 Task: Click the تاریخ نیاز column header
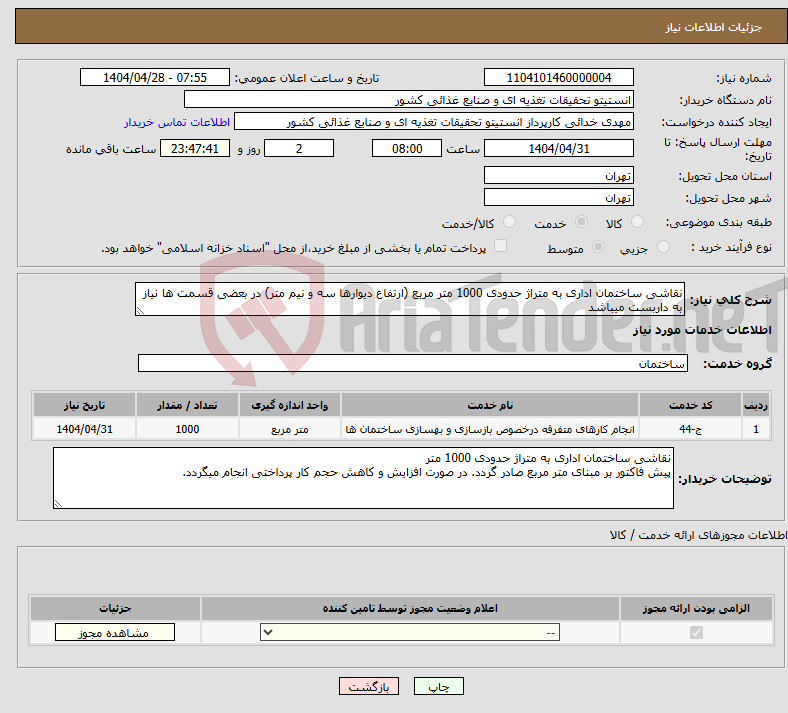84,405
